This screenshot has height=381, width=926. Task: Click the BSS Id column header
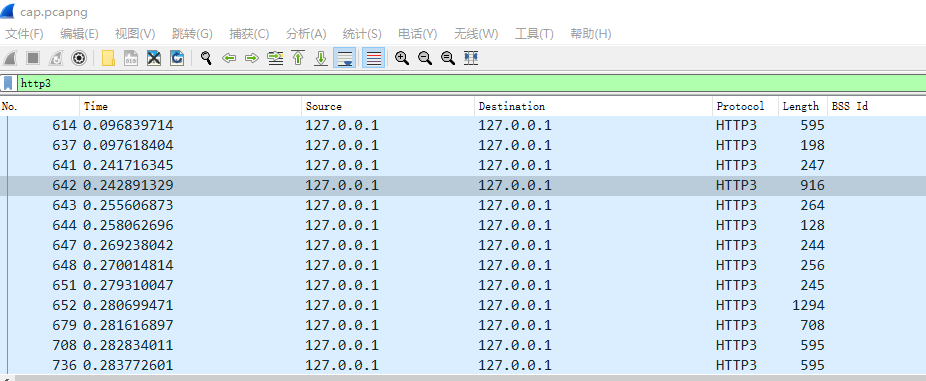tap(876, 106)
